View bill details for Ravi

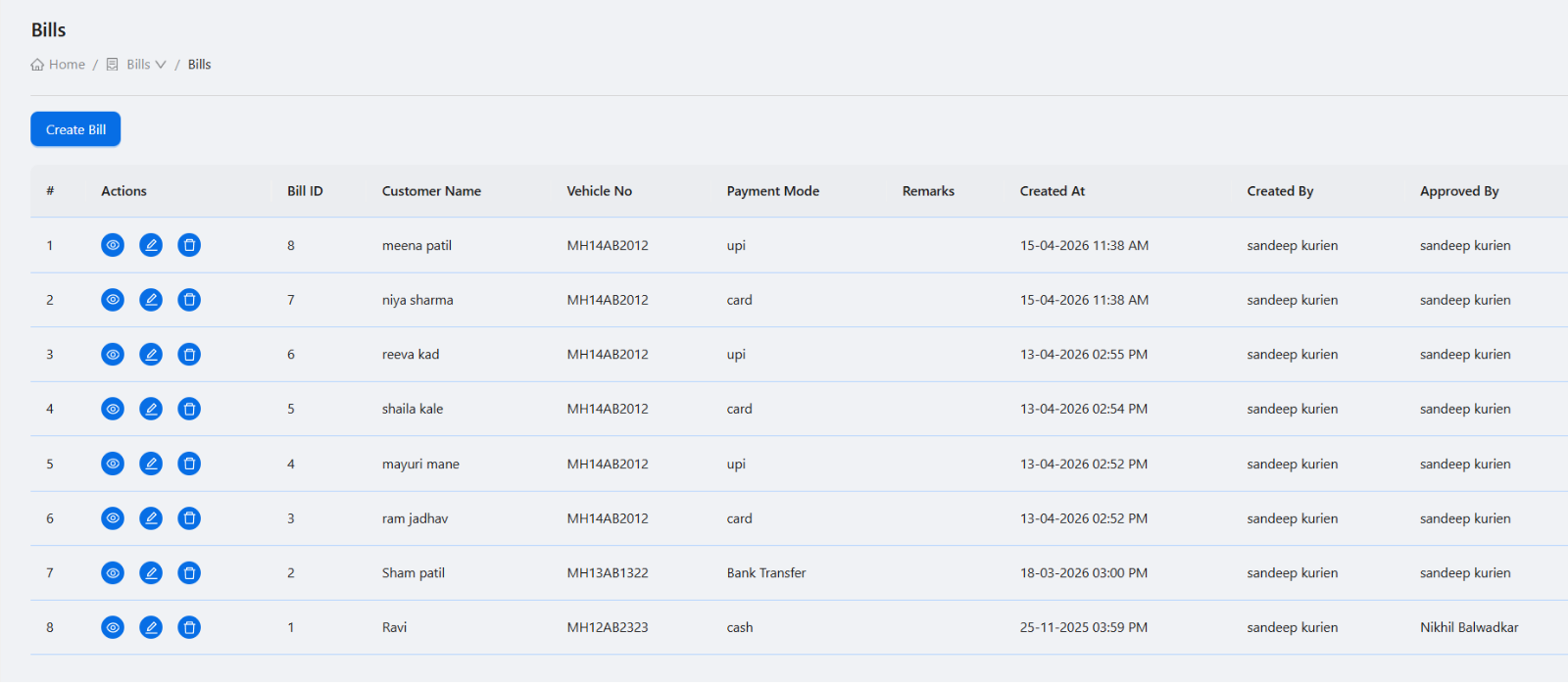[113, 627]
